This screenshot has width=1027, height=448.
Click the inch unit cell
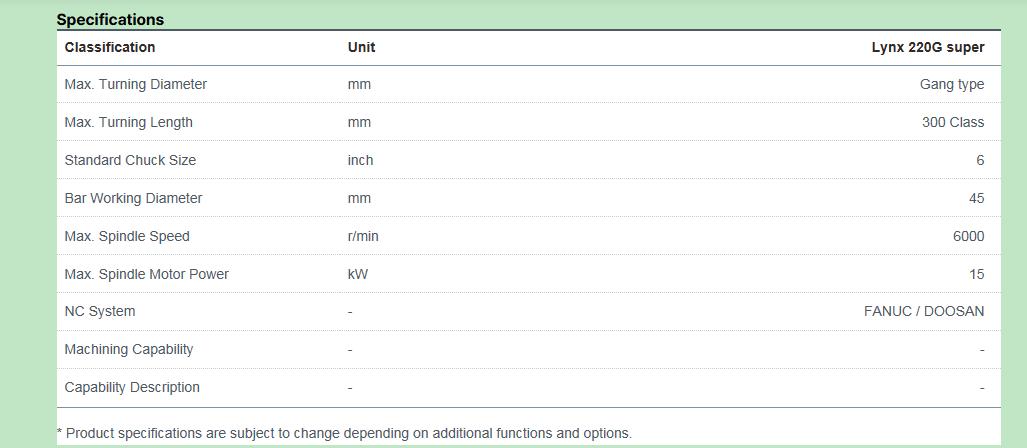[x=360, y=160]
